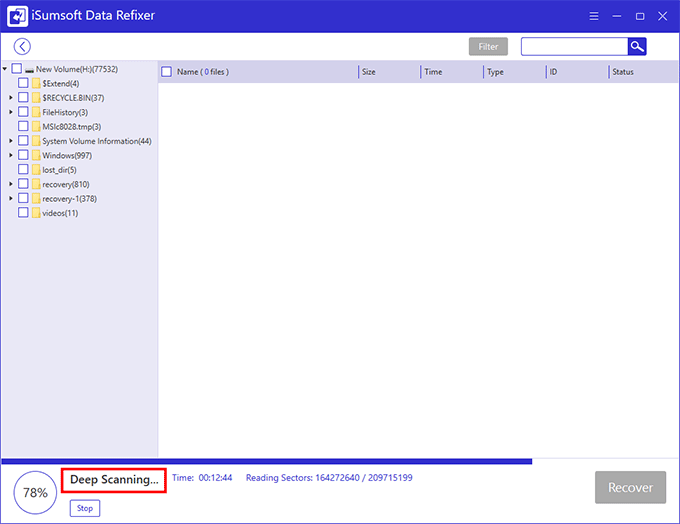This screenshot has height=524, width=680.
Task: Expand System Volume Information(44) node
Action: pos(11,141)
